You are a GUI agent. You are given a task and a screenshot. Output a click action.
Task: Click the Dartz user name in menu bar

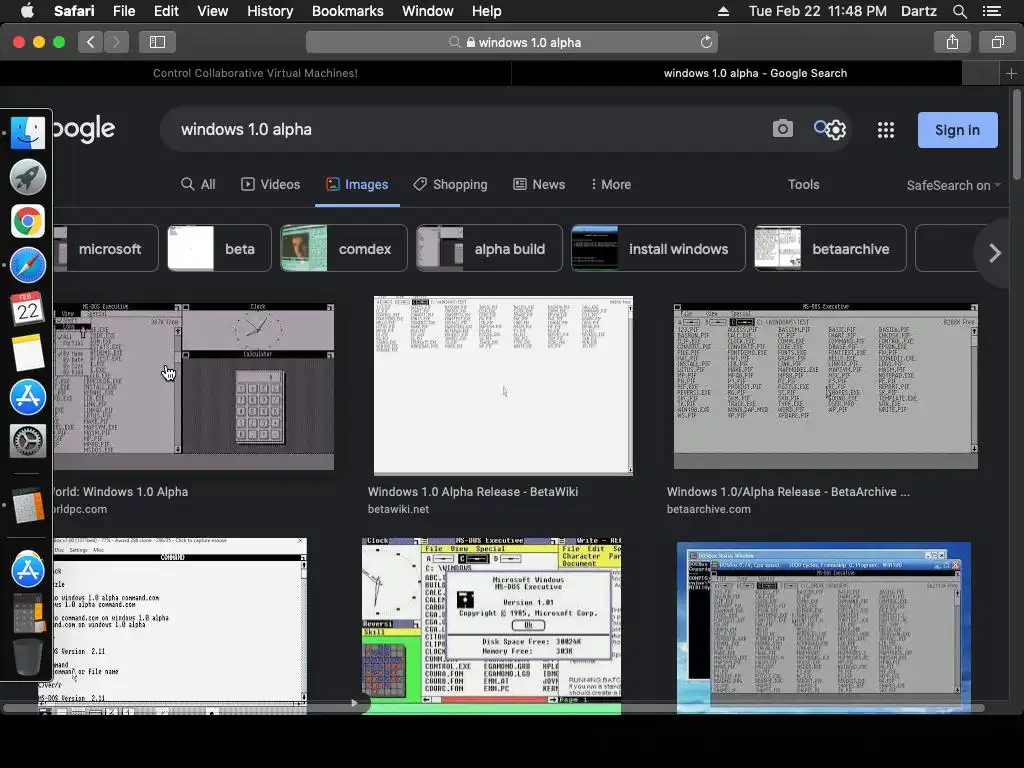pos(919,11)
